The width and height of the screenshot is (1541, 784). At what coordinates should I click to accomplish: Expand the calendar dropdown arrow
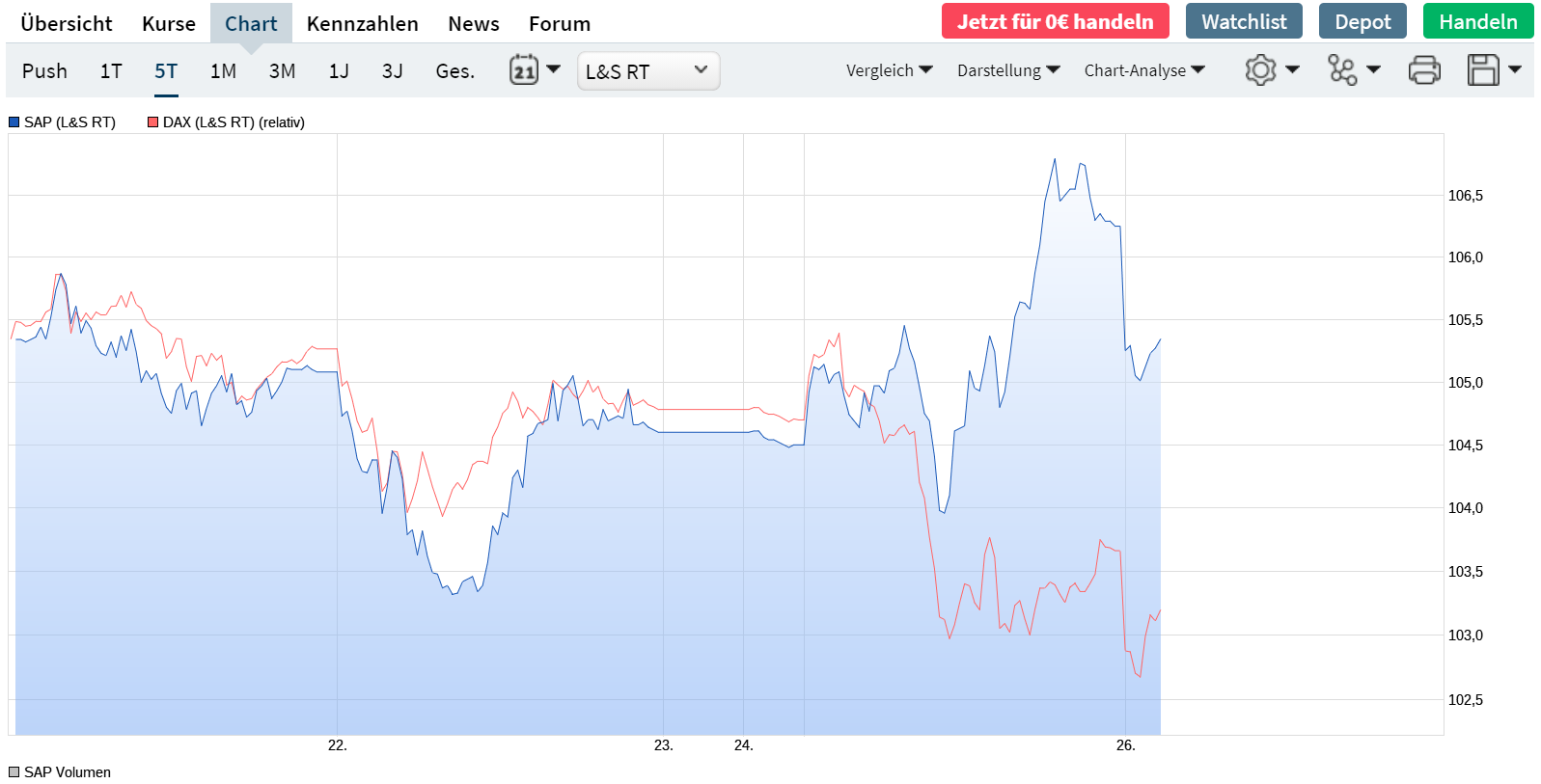pos(553,68)
